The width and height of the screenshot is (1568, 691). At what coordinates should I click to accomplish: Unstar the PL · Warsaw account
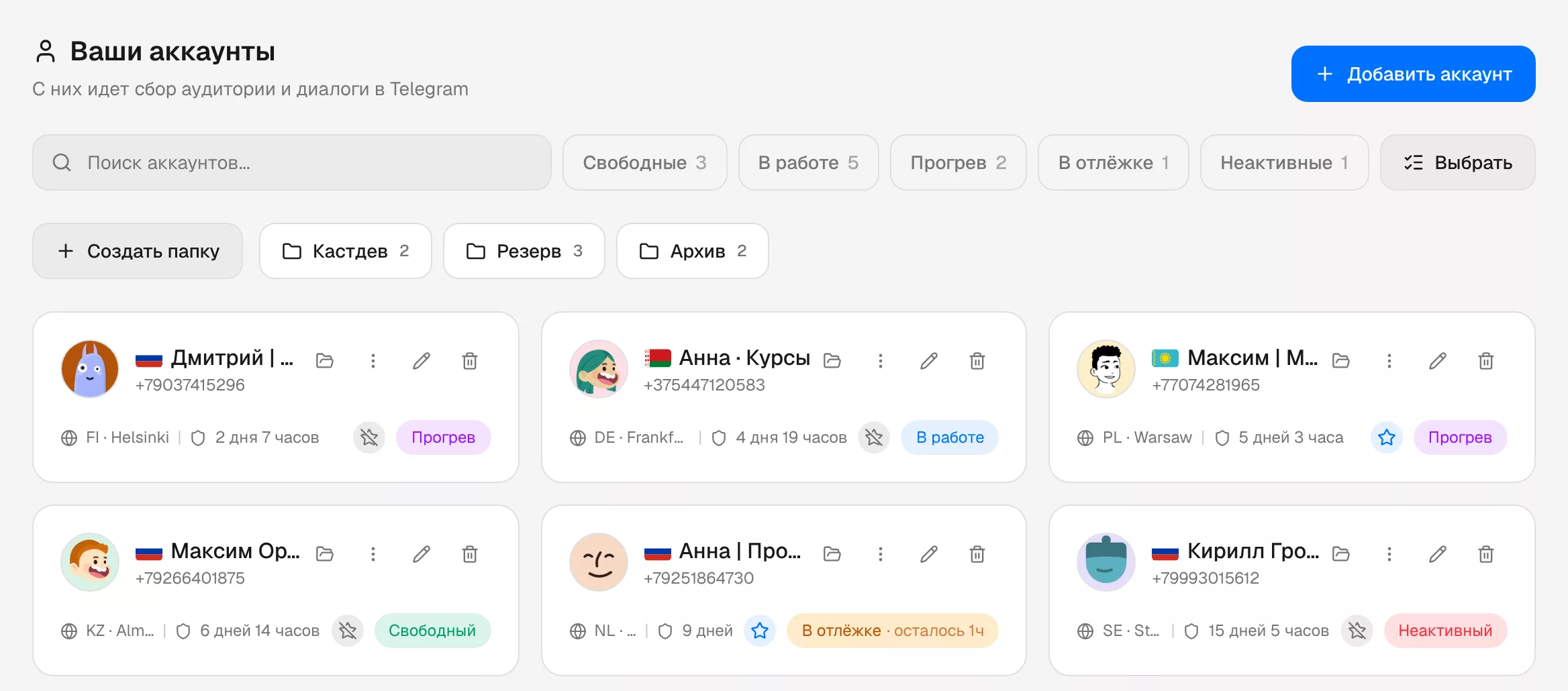tap(1387, 437)
